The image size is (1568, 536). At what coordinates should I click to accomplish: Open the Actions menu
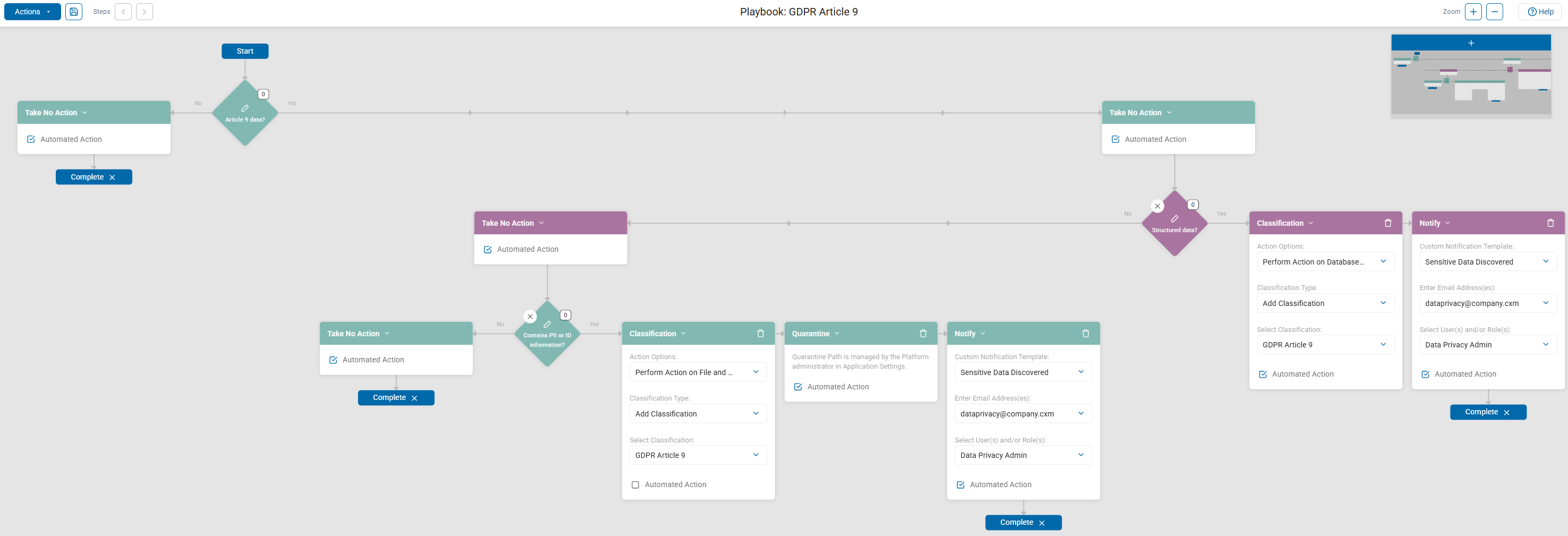click(32, 12)
